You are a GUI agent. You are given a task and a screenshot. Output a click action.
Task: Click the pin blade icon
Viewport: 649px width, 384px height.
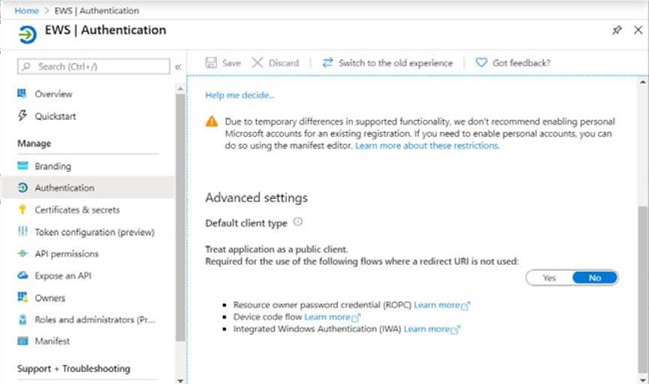coord(617,30)
